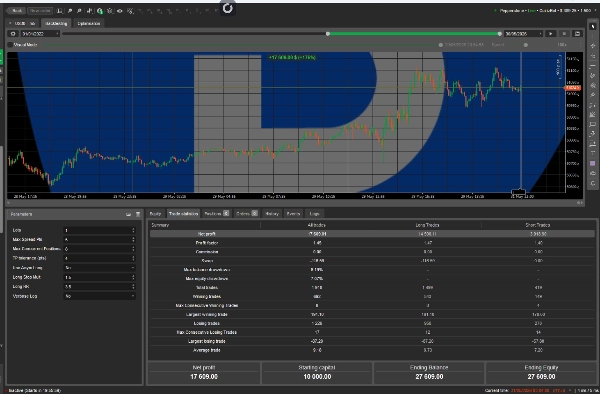This screenshot has width=600, height=394.
Task: Click the chart's +17 609.00 $ profit label
Action: click(x=292, y=57)
